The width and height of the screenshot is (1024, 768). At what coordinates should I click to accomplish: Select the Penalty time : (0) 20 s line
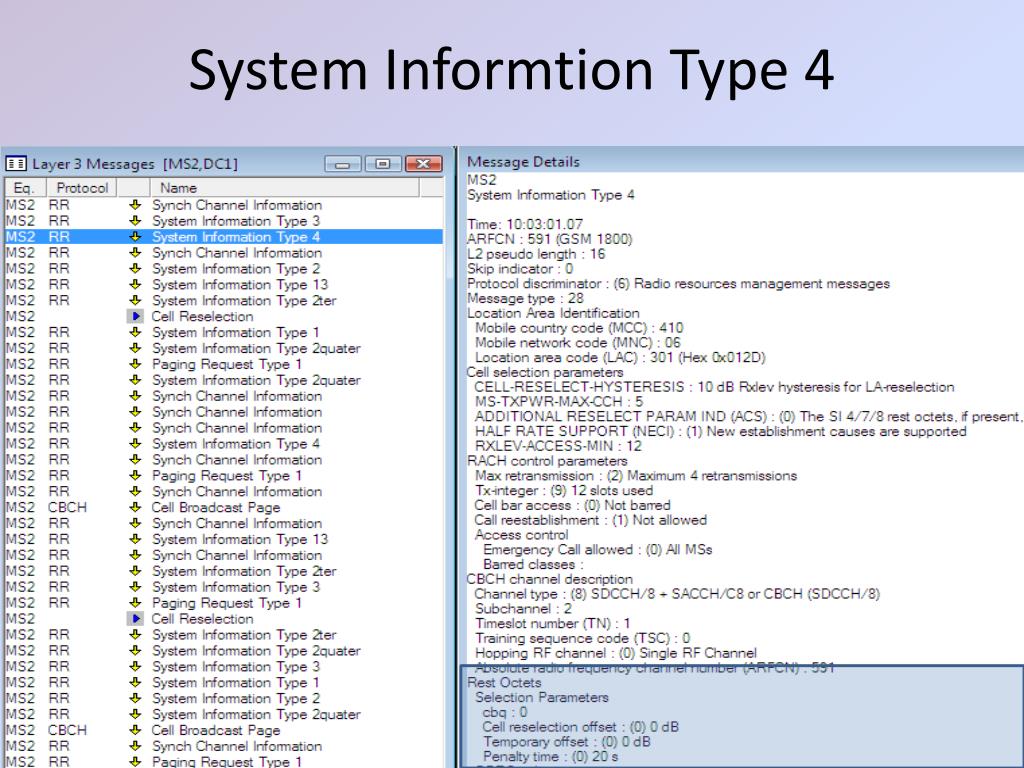[x=551, y=756]
